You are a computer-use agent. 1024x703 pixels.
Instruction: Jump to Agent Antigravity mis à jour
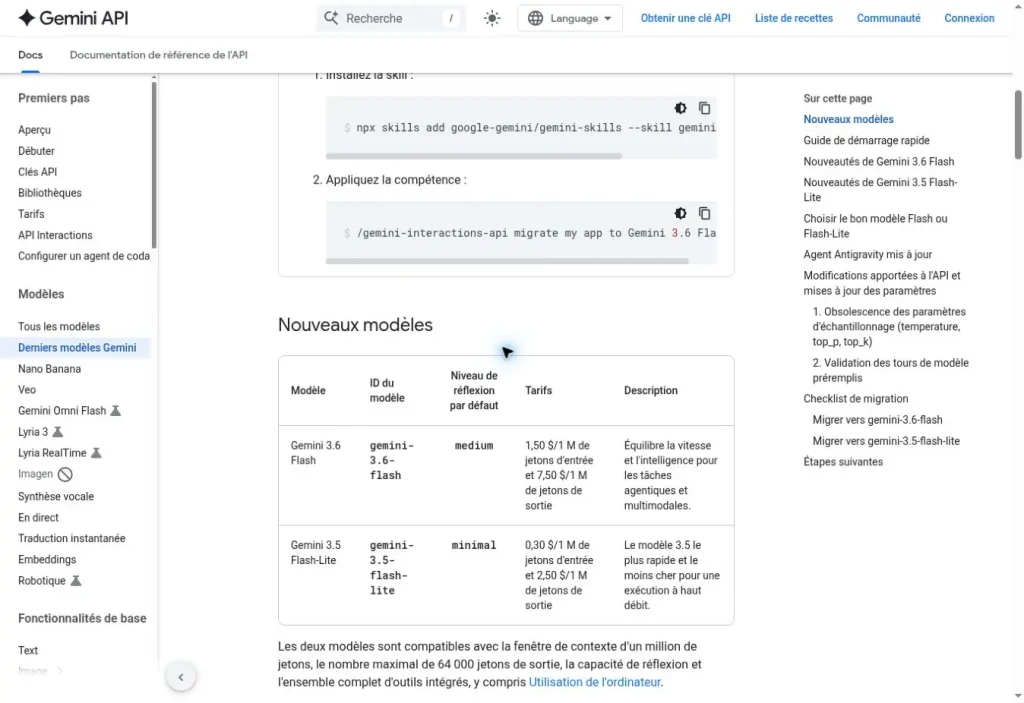[x=867, y=254]
